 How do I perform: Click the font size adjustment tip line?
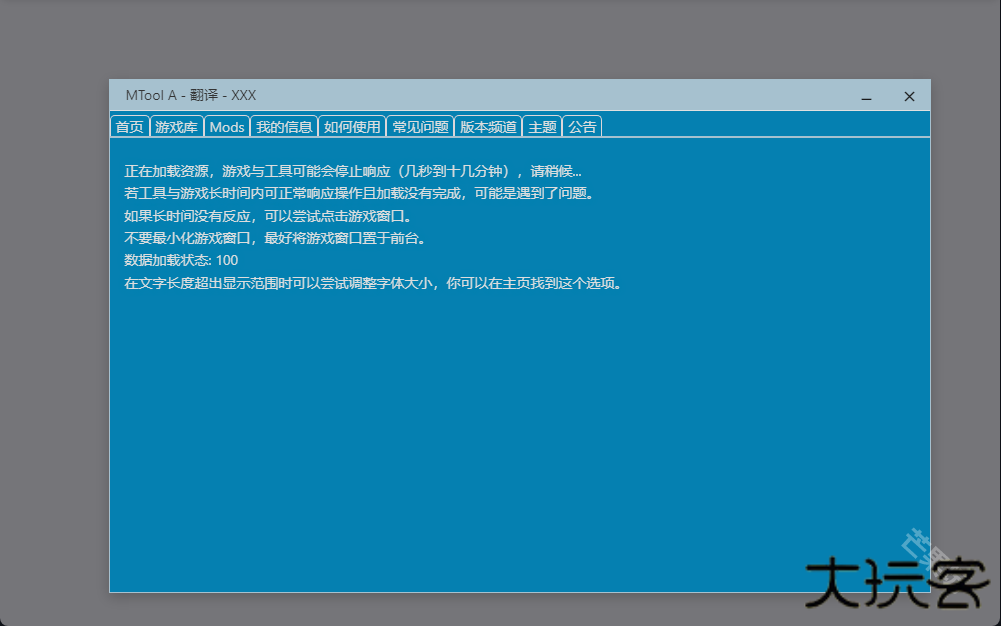tap(374, 283)
